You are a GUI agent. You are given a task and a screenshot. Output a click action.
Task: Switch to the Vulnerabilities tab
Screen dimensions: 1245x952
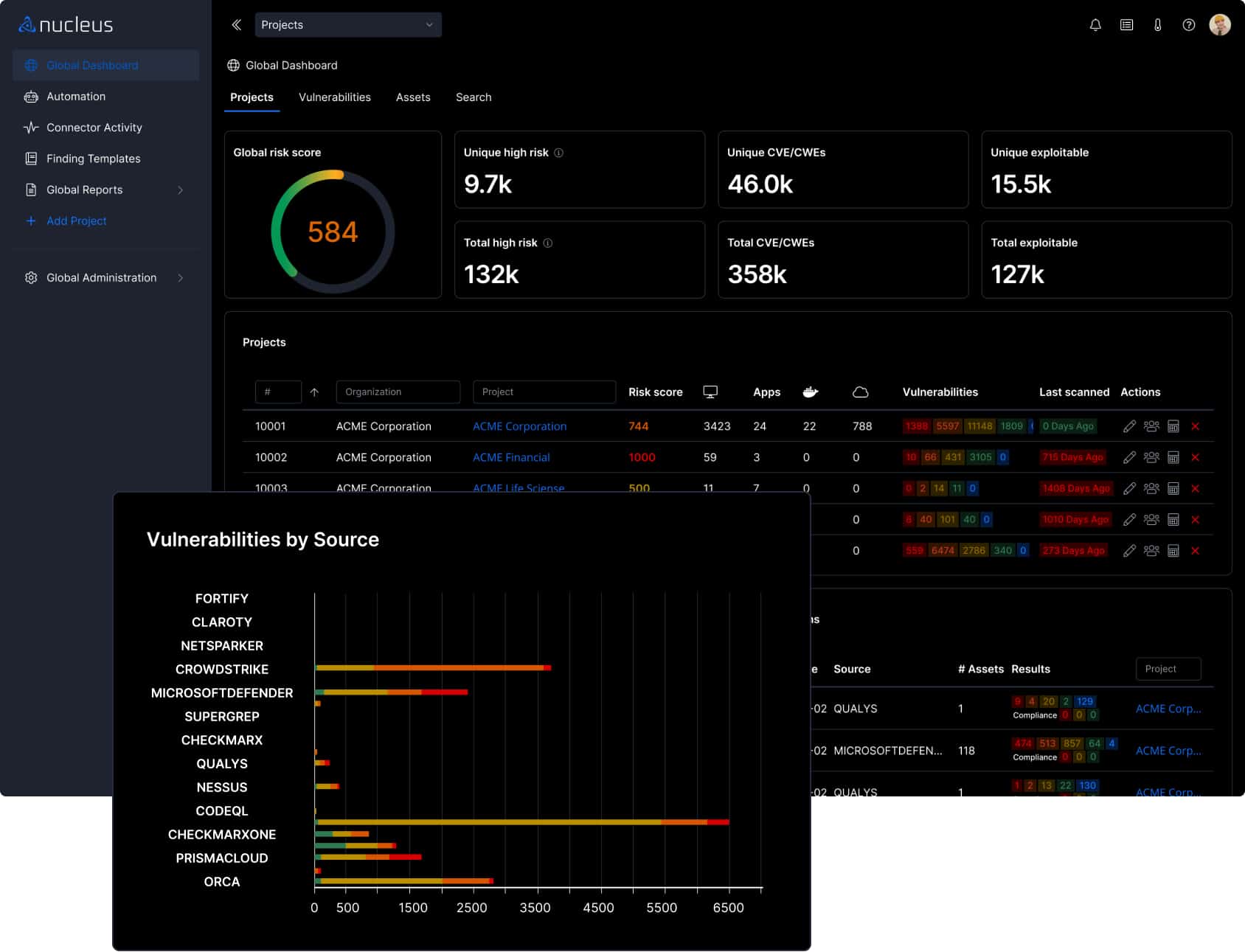pyautogui.click(x=334, y=97)
